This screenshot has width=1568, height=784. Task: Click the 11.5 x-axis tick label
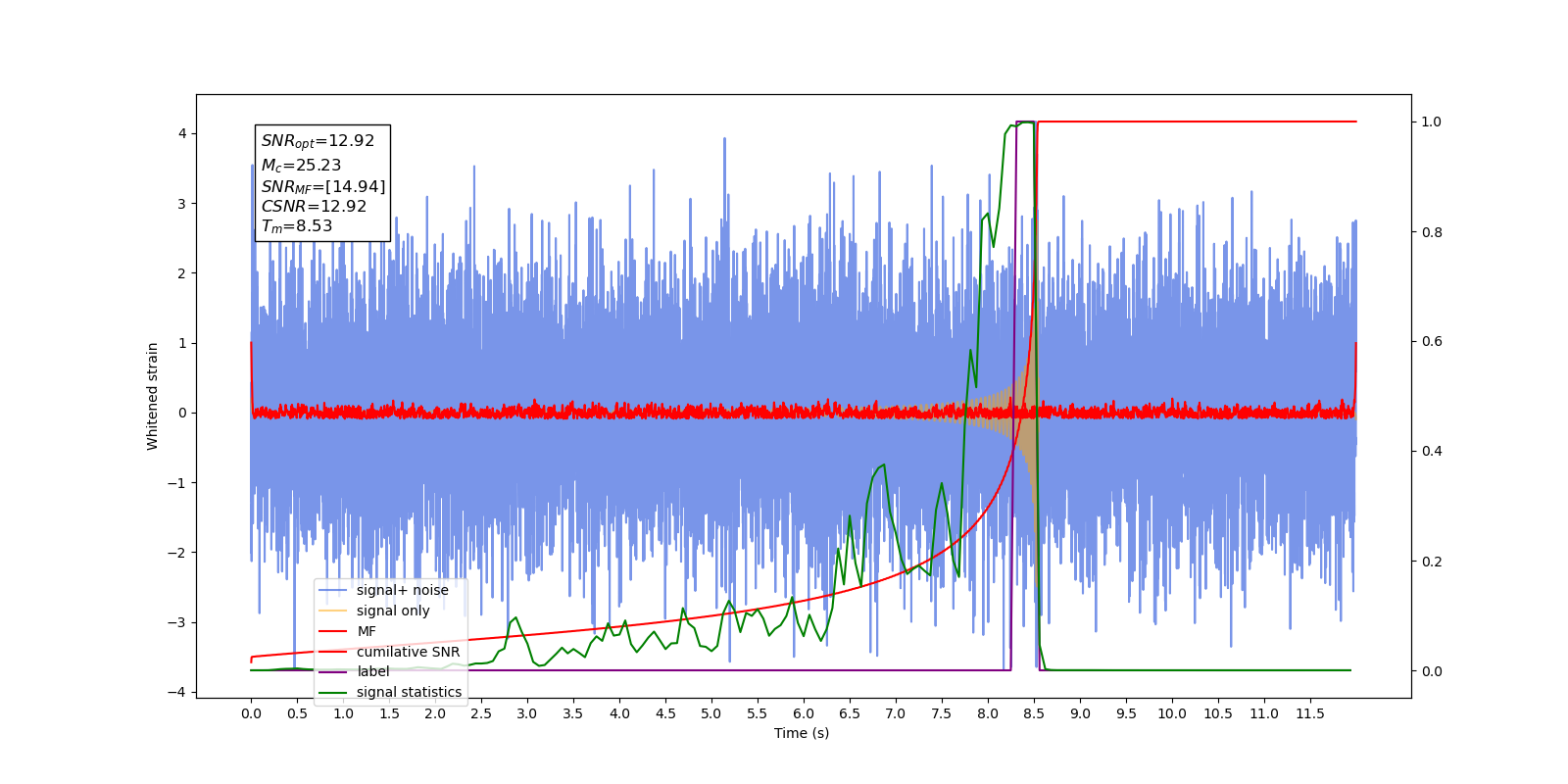point(1310,713)
